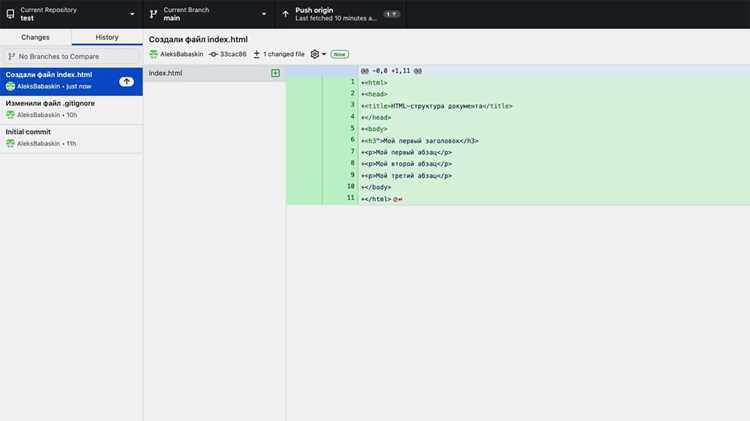The image size is (750, 421).
Task: Click the commit hash icon before 33cac88
Action: pyautogui.click(x=213, y=54)
